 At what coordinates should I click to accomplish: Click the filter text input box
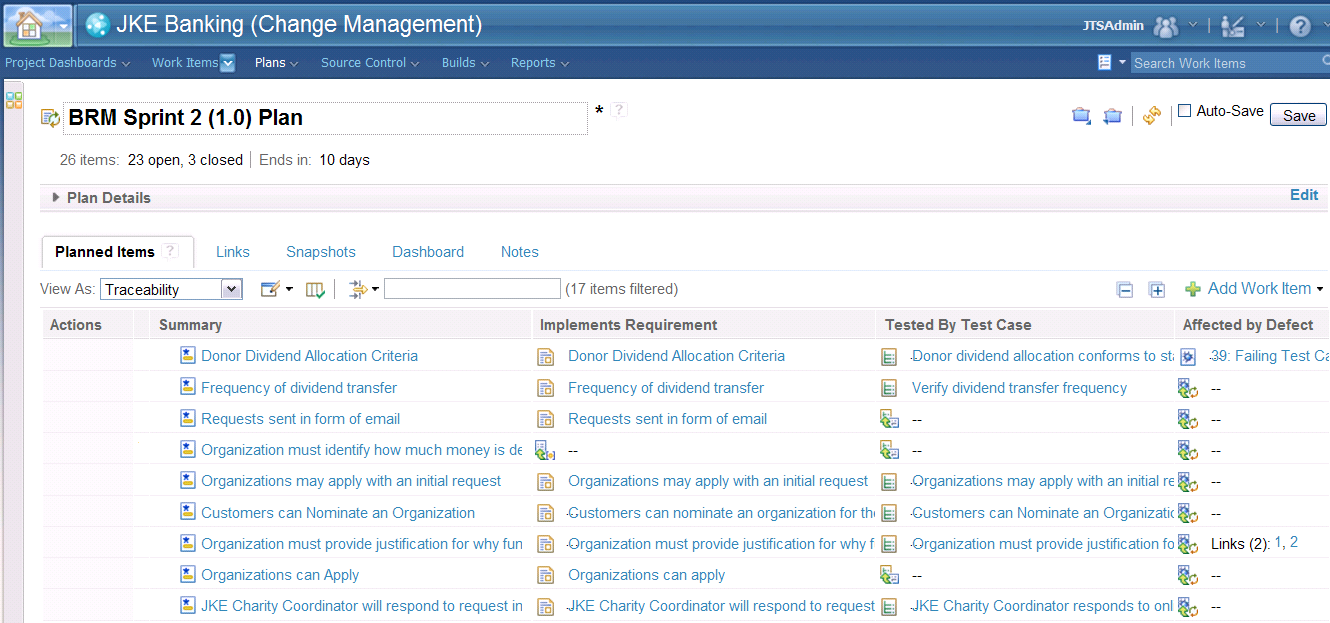(472, 289)
